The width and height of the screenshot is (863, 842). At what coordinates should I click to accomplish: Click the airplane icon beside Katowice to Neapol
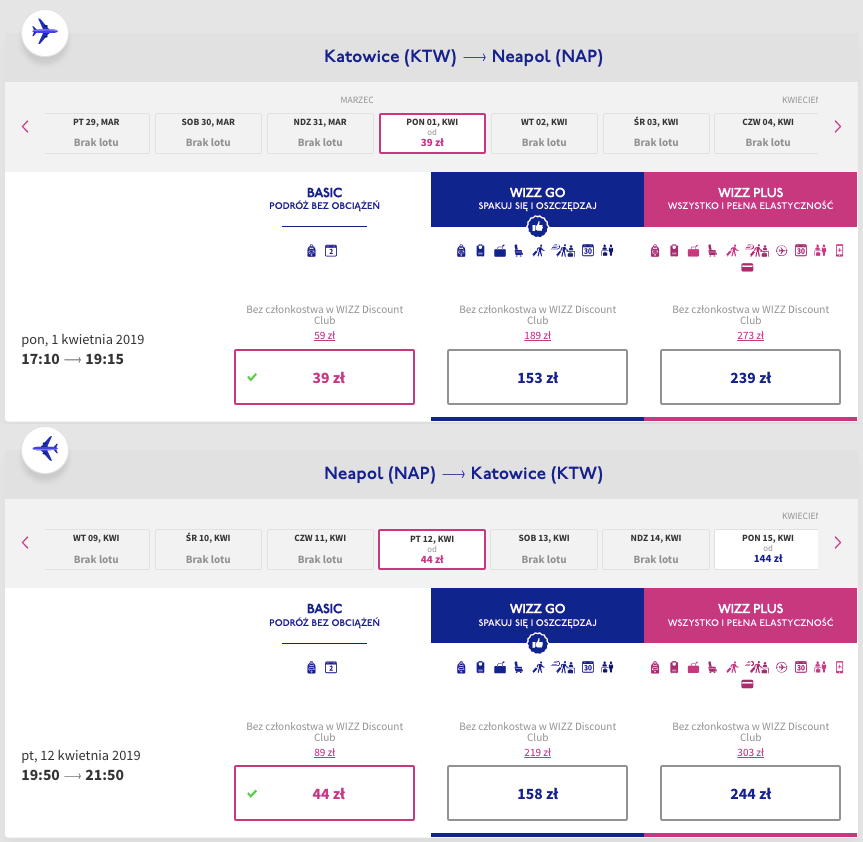[45, 32]
